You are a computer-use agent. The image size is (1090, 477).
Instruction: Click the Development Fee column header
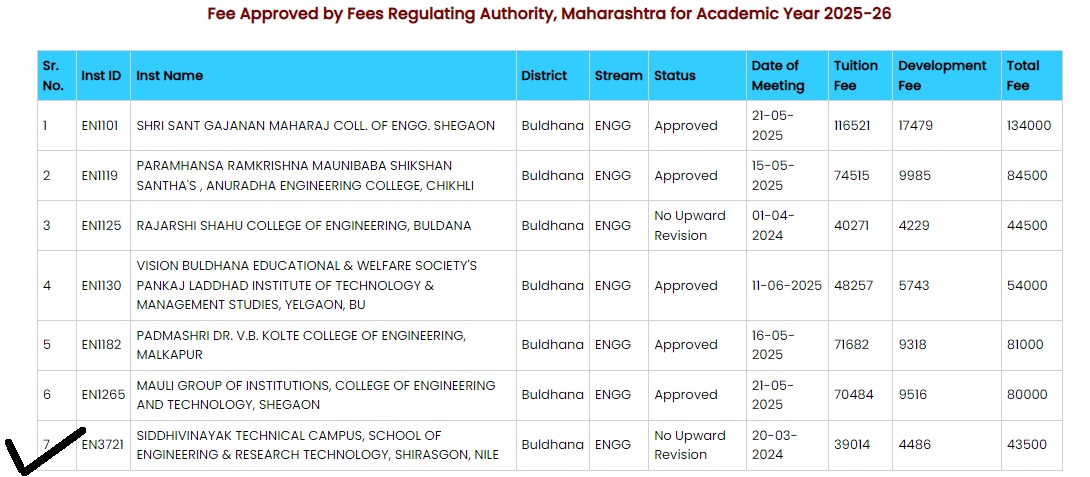coord(941,75)
